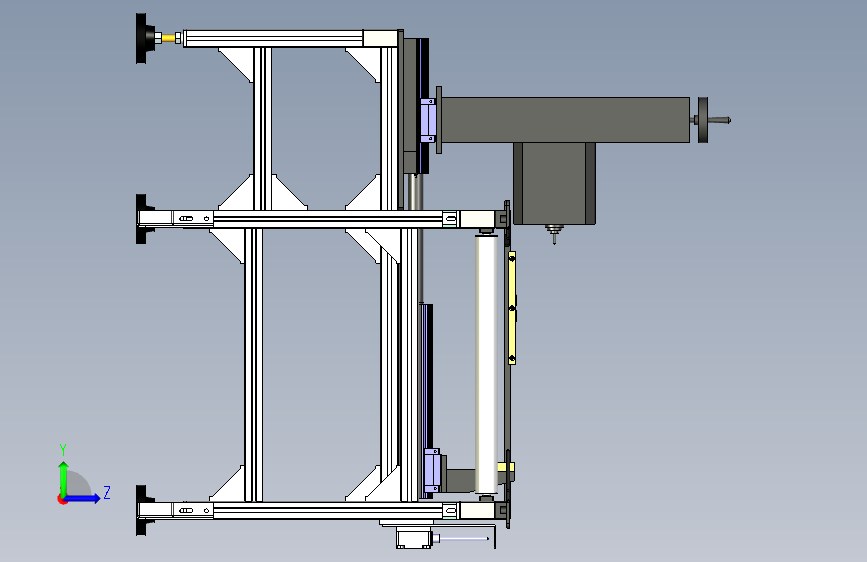Select the white vertical roller
Image resolution: width=867 pixels, height=562 pixels.
pos(486,365)
